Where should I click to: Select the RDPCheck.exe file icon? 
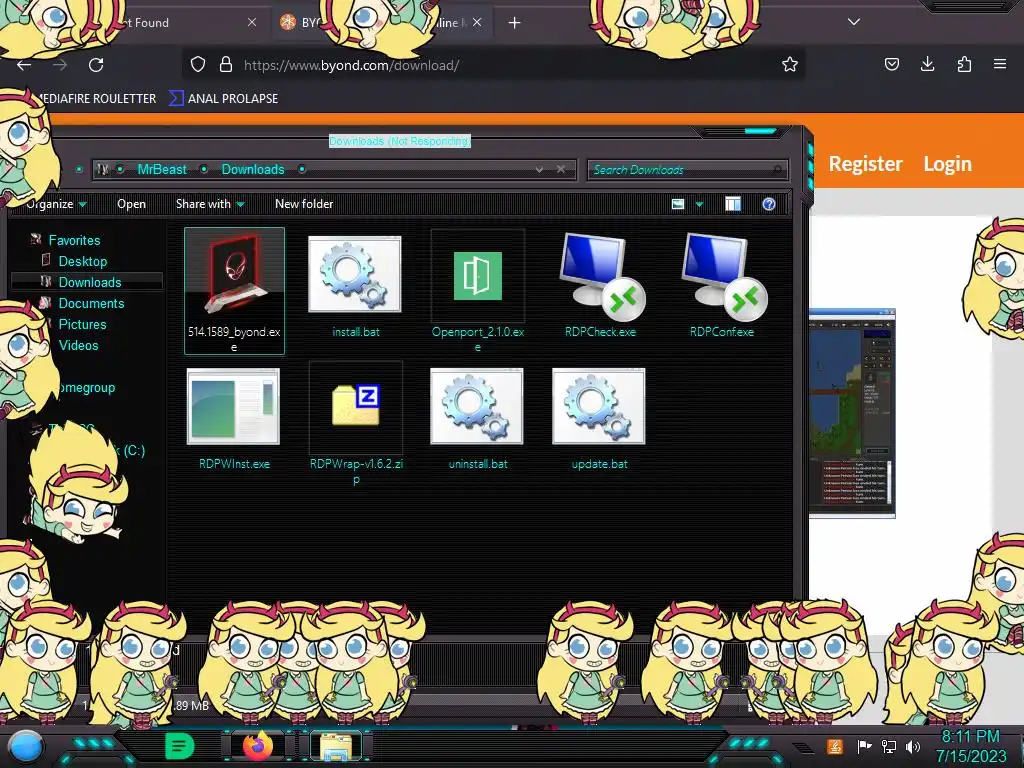click(x=600, y=278)
